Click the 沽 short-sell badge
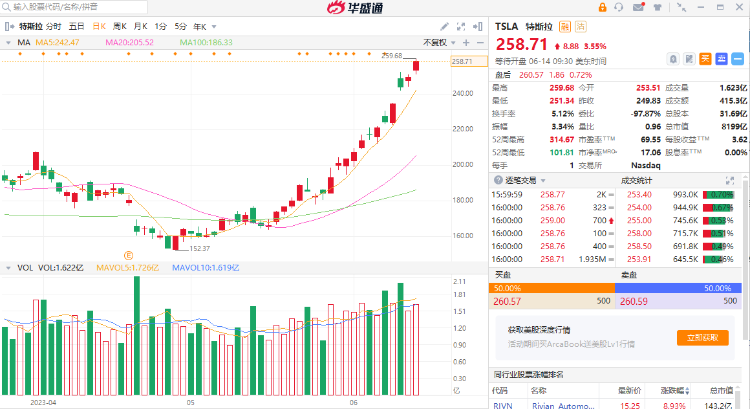Screen dimensions: 750x409 [x=581, y=27]
